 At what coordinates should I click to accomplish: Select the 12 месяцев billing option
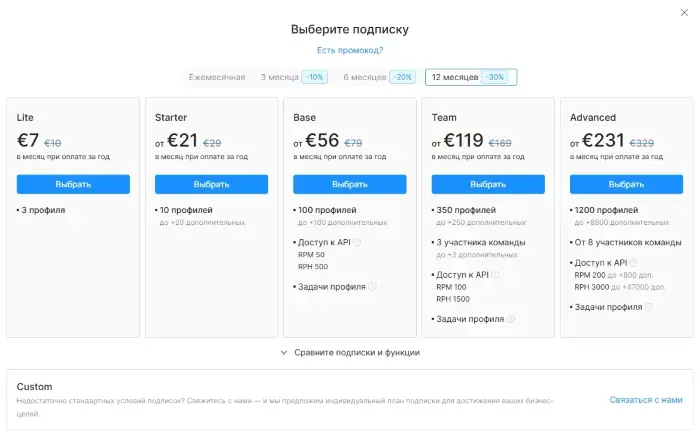pos(471,77)
